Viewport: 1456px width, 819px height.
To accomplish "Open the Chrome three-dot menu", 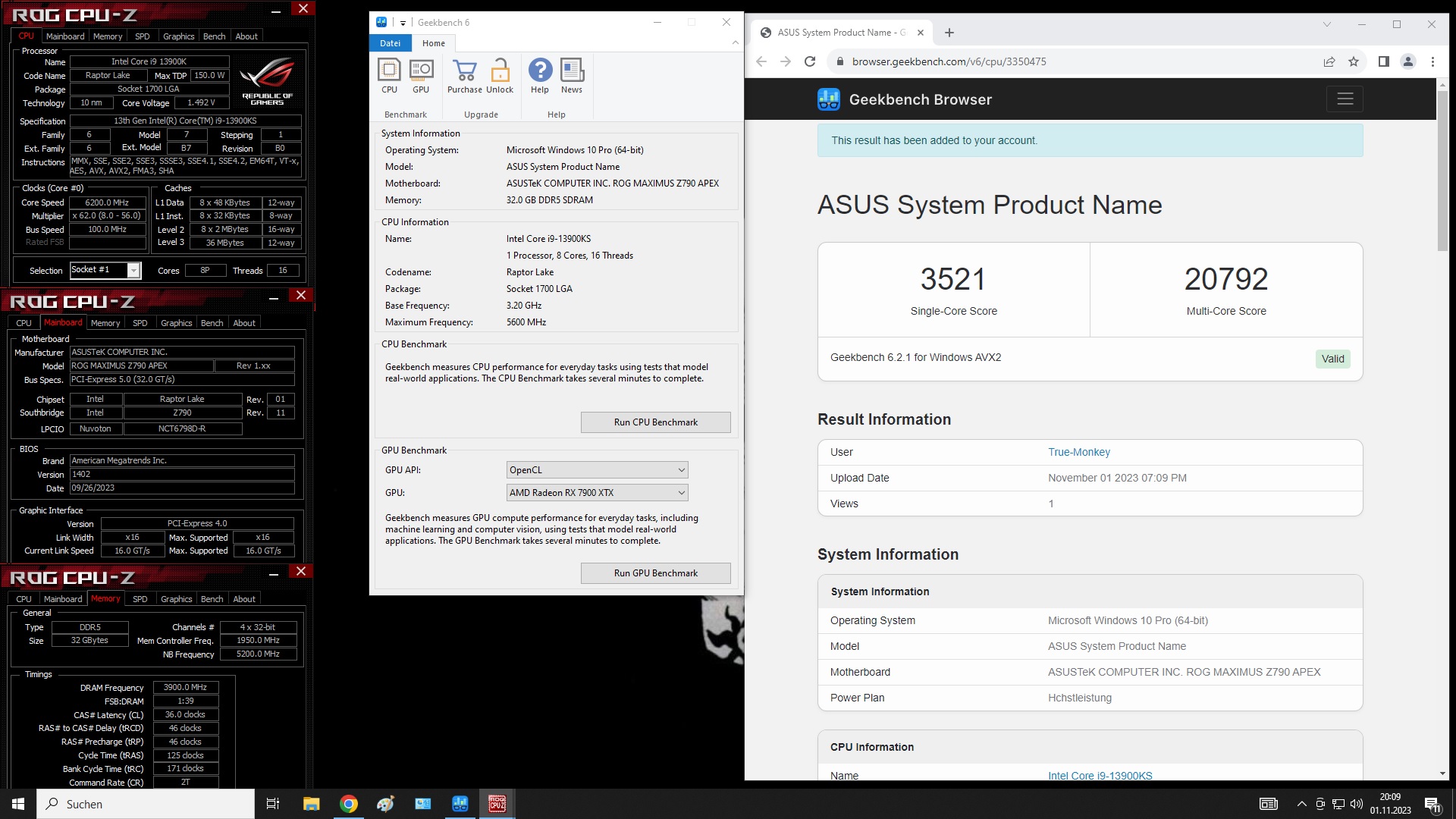I will tap(1432, 61).
